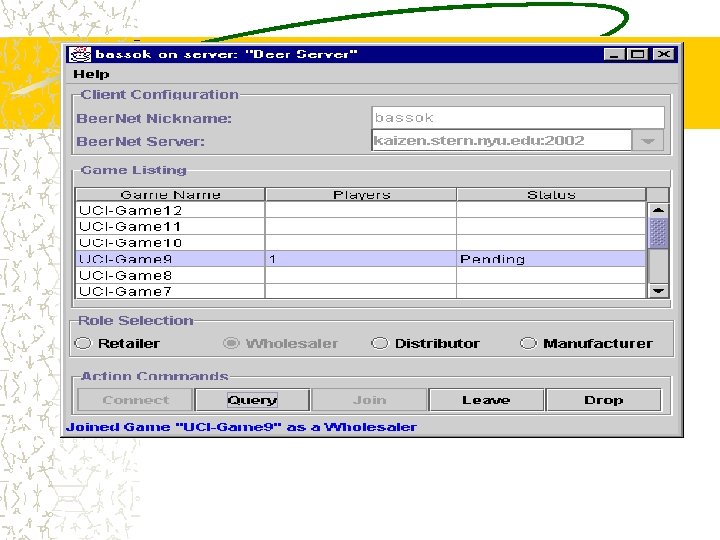
Task: Click the Joined Game status message
Action: click(x=241, y=427)
